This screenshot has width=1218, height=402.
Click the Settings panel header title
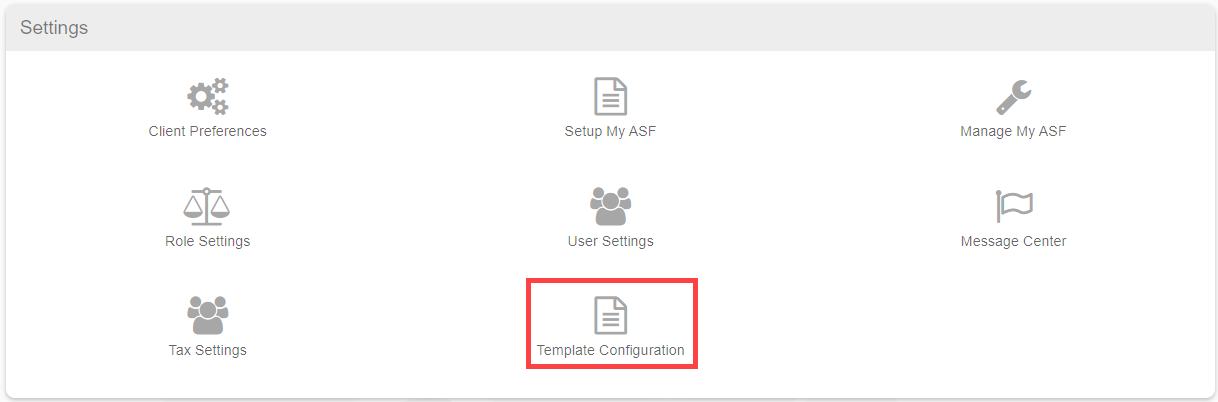54,28
